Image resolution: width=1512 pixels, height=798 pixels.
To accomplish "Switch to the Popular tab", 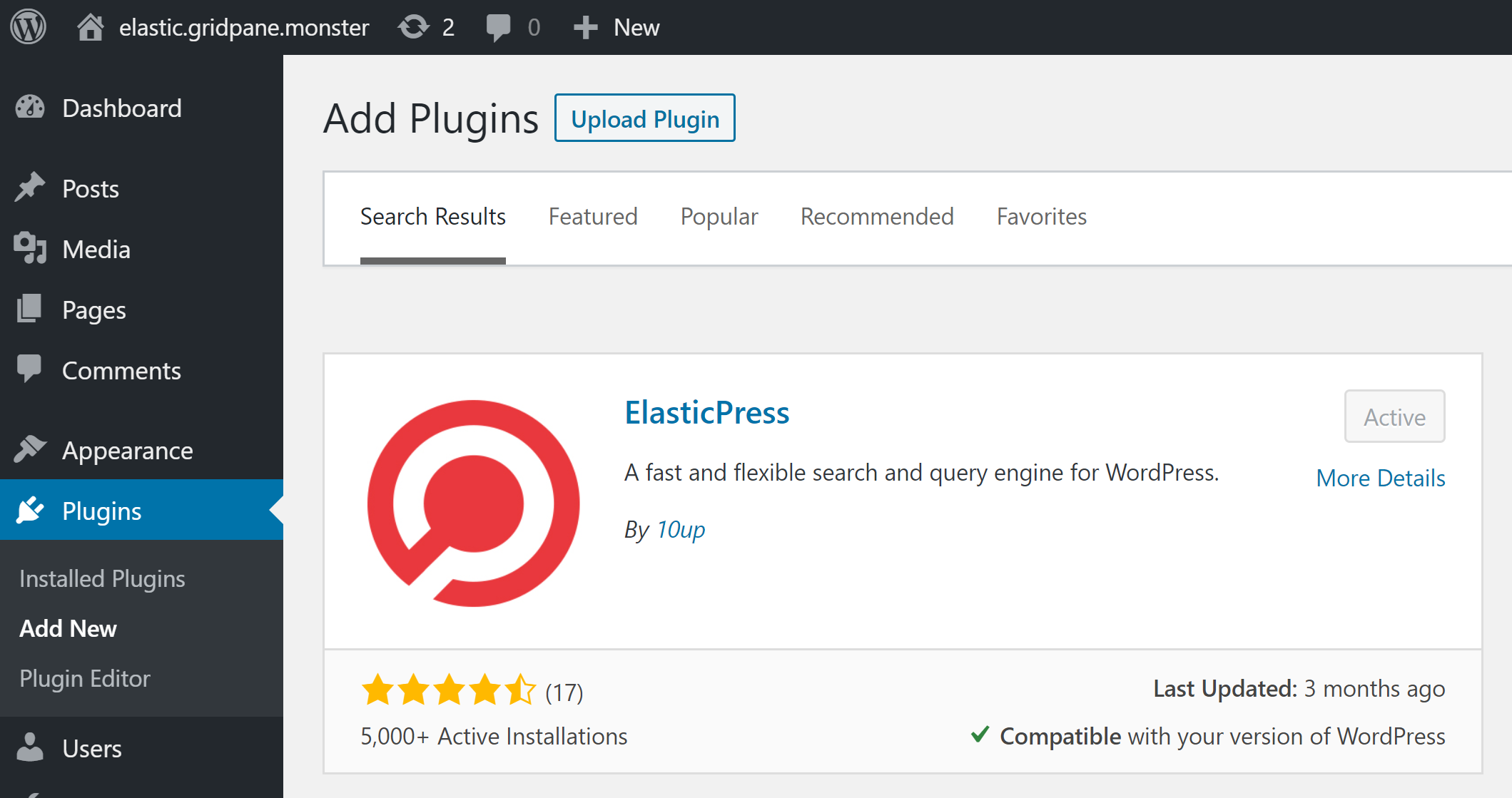I will point(719,217).
